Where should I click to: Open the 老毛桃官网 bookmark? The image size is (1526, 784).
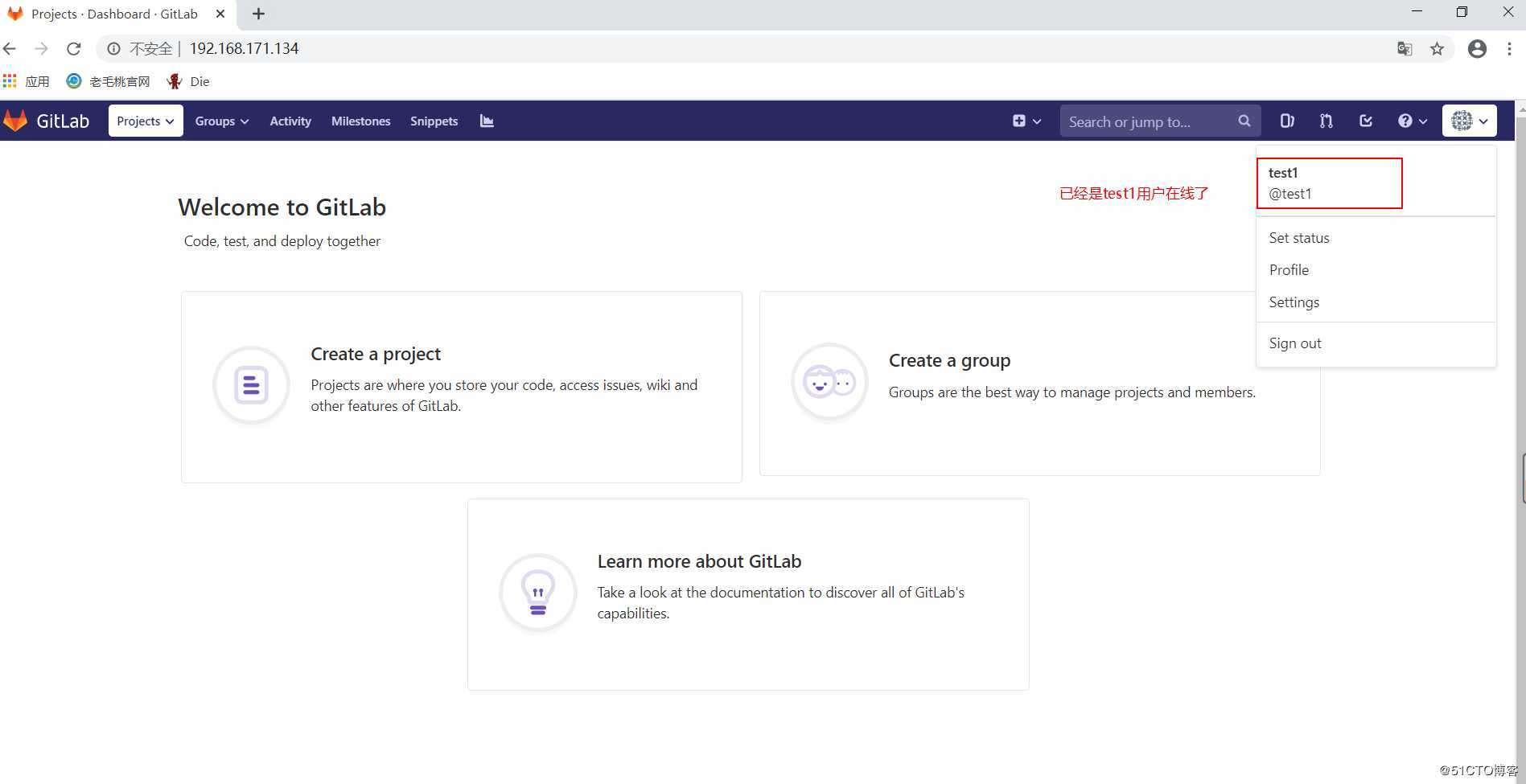click(x=109, y=81)
